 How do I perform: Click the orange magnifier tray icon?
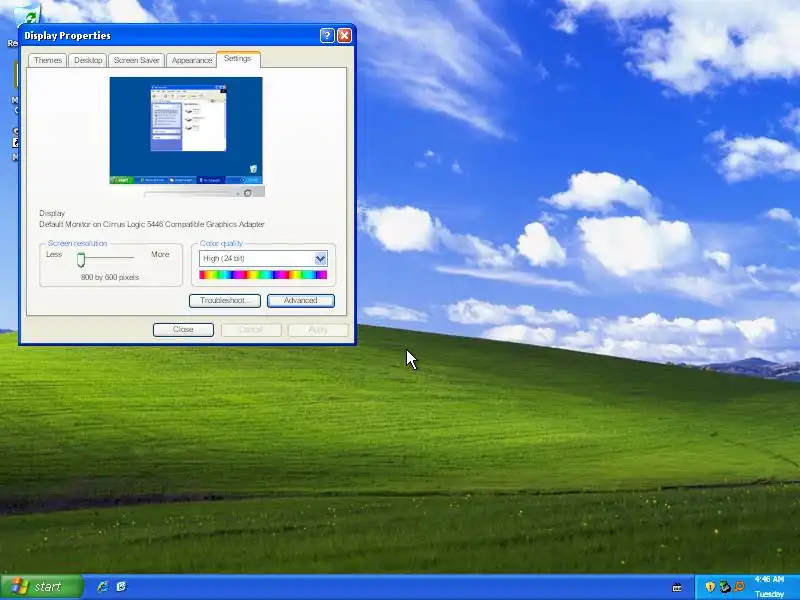coord(739,587)
